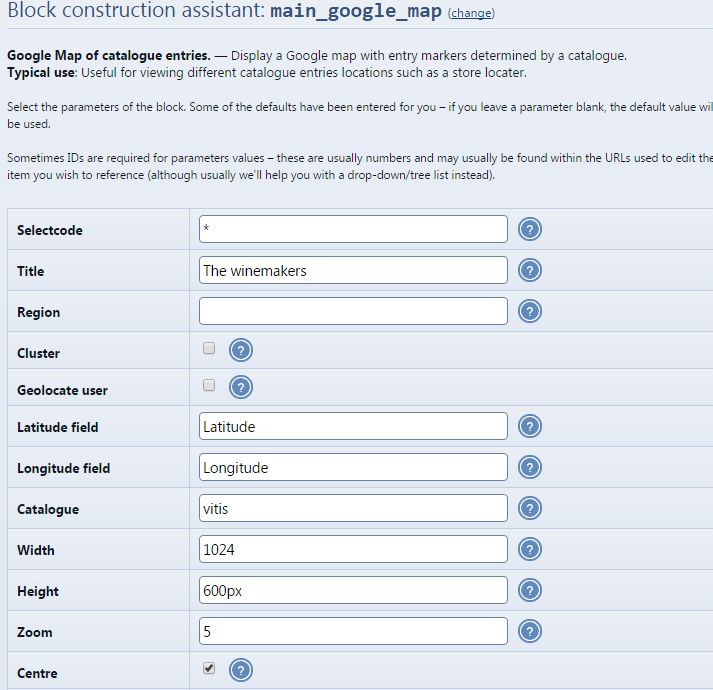The width and height of the screenshot is (713, 690).
Task: Enable the Cluster checkbox
Action: tap(209, 349)
